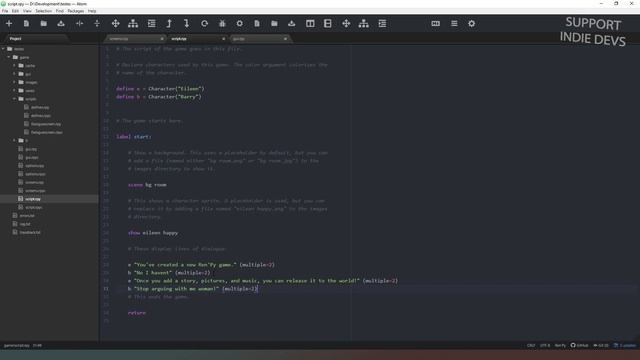Open the Help menu
The width and height of the screenshot is (640, 360).
[92, 11]
